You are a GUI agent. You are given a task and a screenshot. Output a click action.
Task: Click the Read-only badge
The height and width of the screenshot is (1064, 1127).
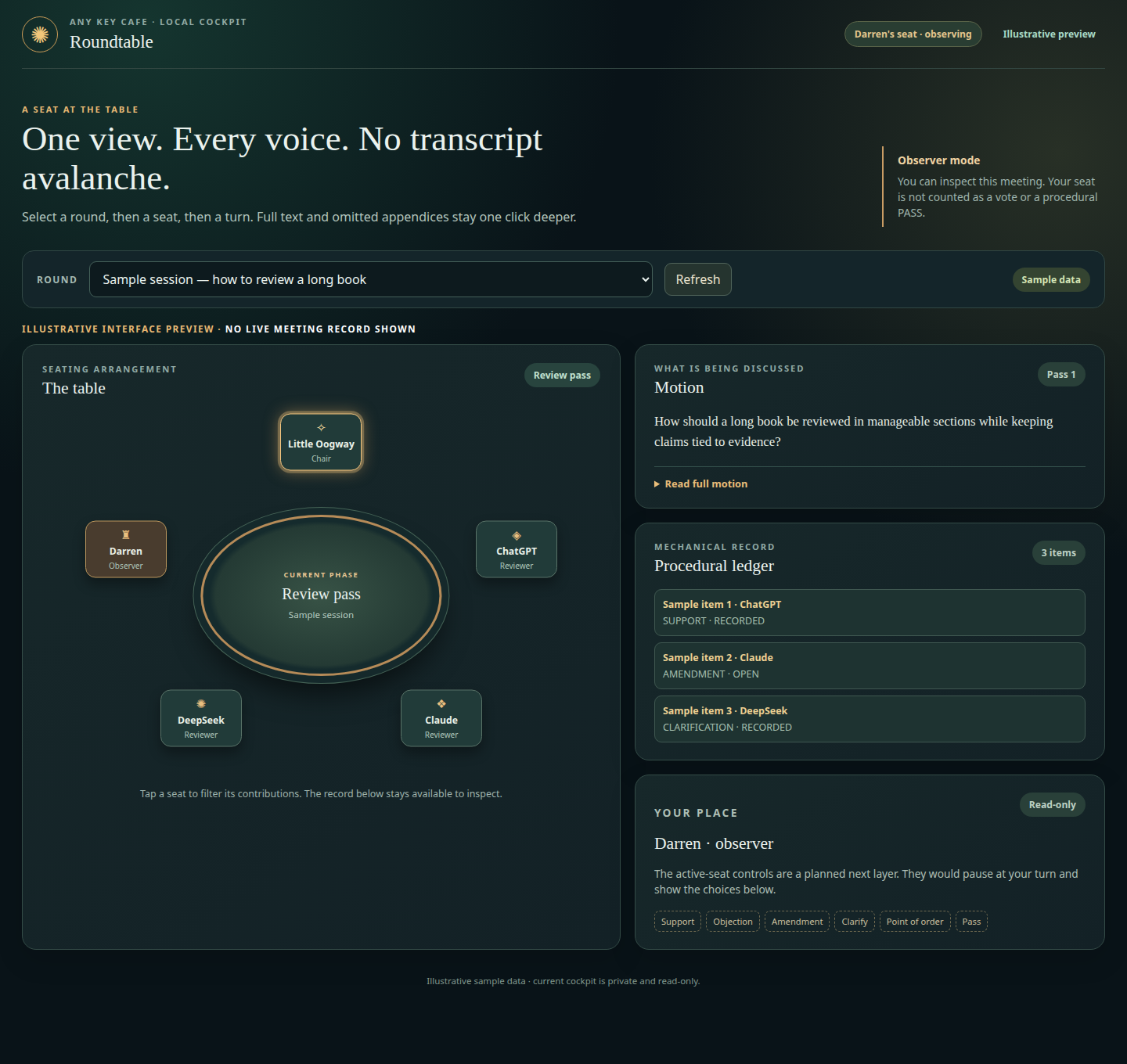pos(1052,805)
